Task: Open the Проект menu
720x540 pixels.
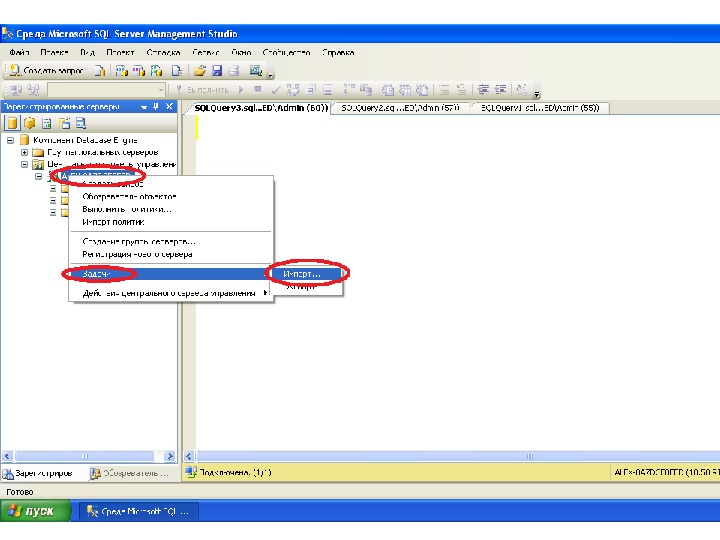Action: tap(120, 52)
